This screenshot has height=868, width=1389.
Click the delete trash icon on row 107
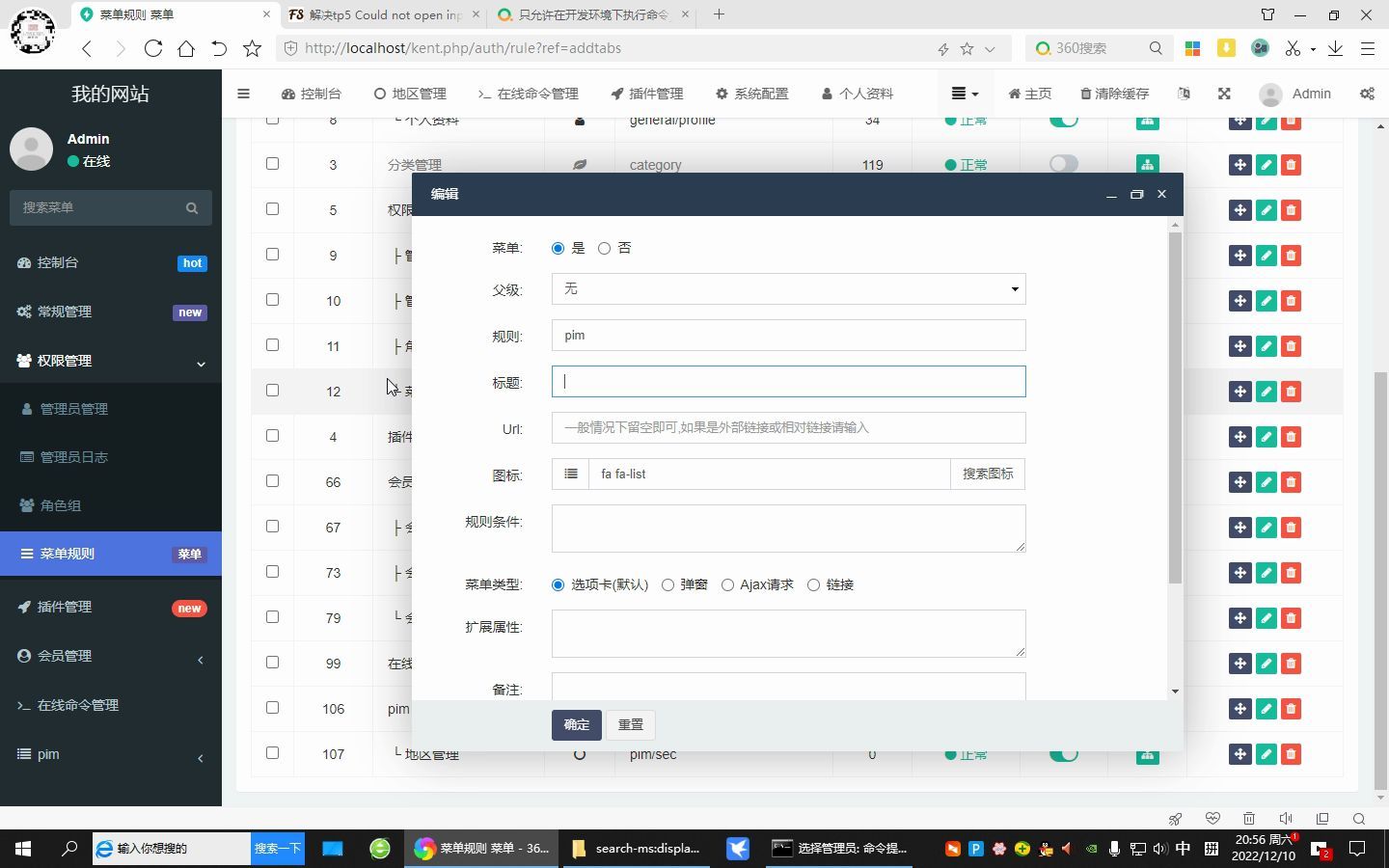pos(1291,753)
